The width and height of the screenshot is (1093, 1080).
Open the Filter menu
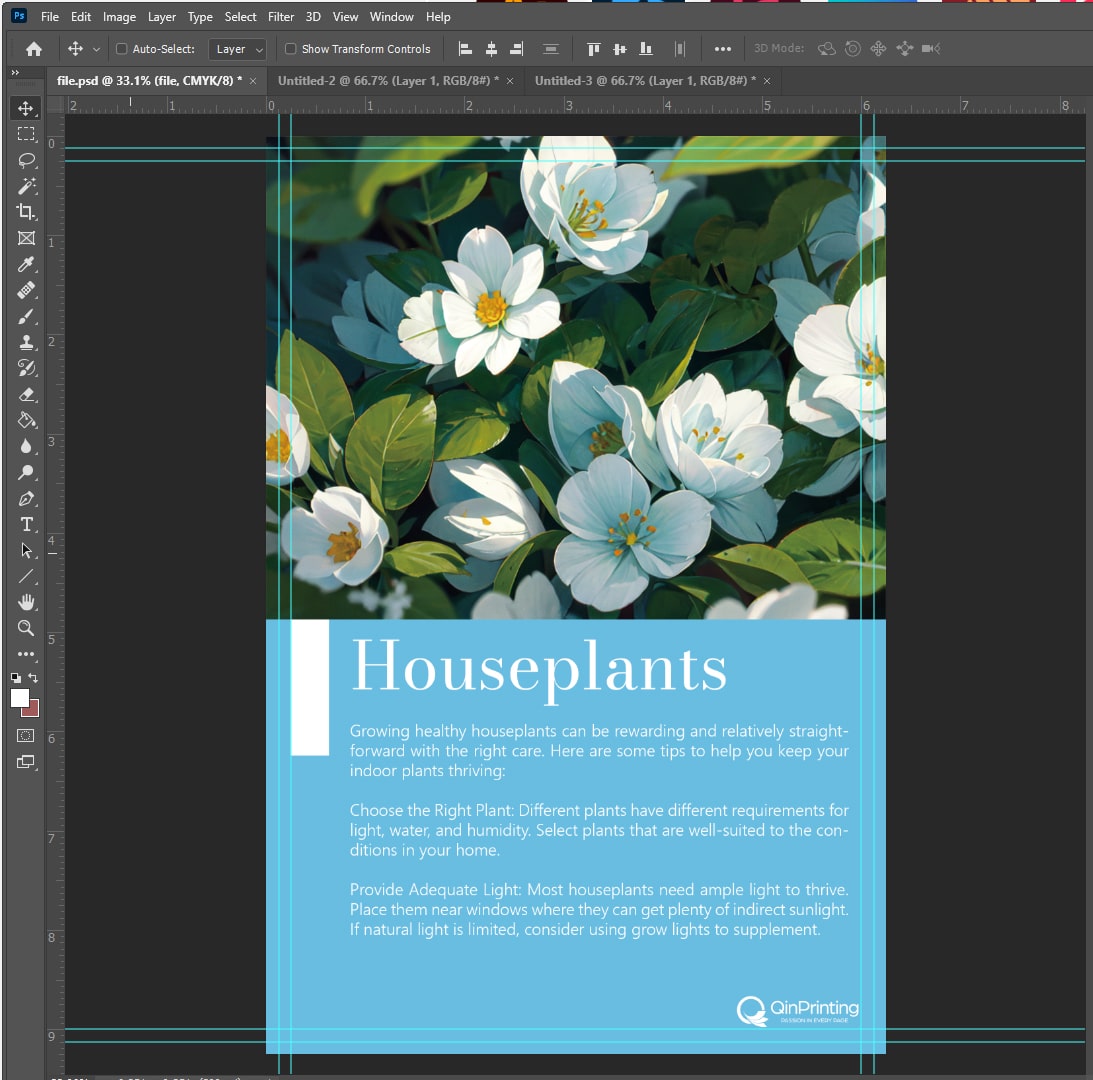click(x=281, y=17)
